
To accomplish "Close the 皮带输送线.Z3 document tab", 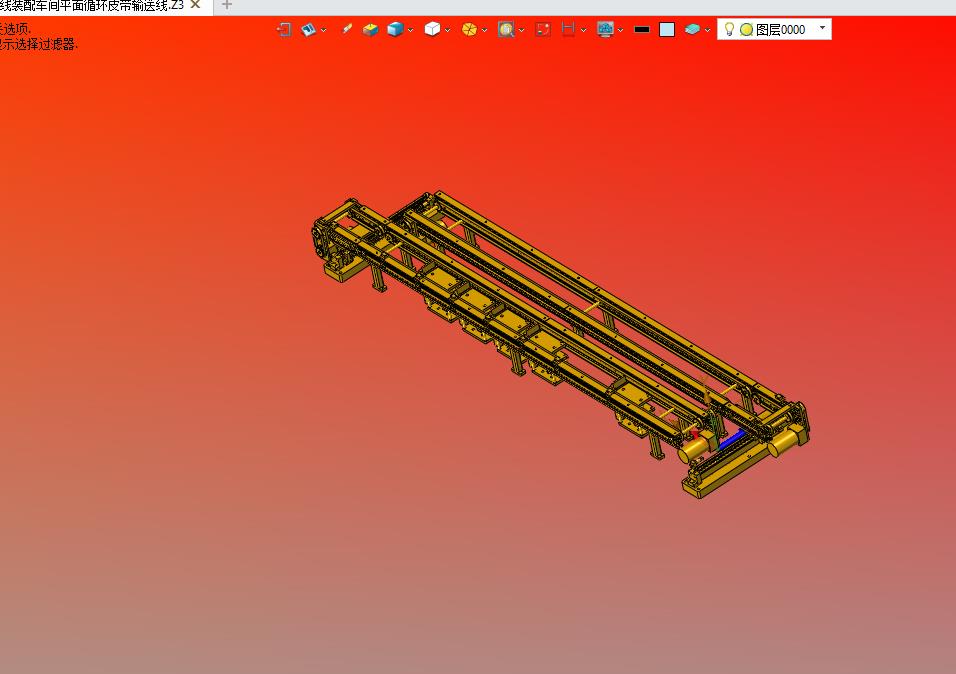I will pos(196,5).
